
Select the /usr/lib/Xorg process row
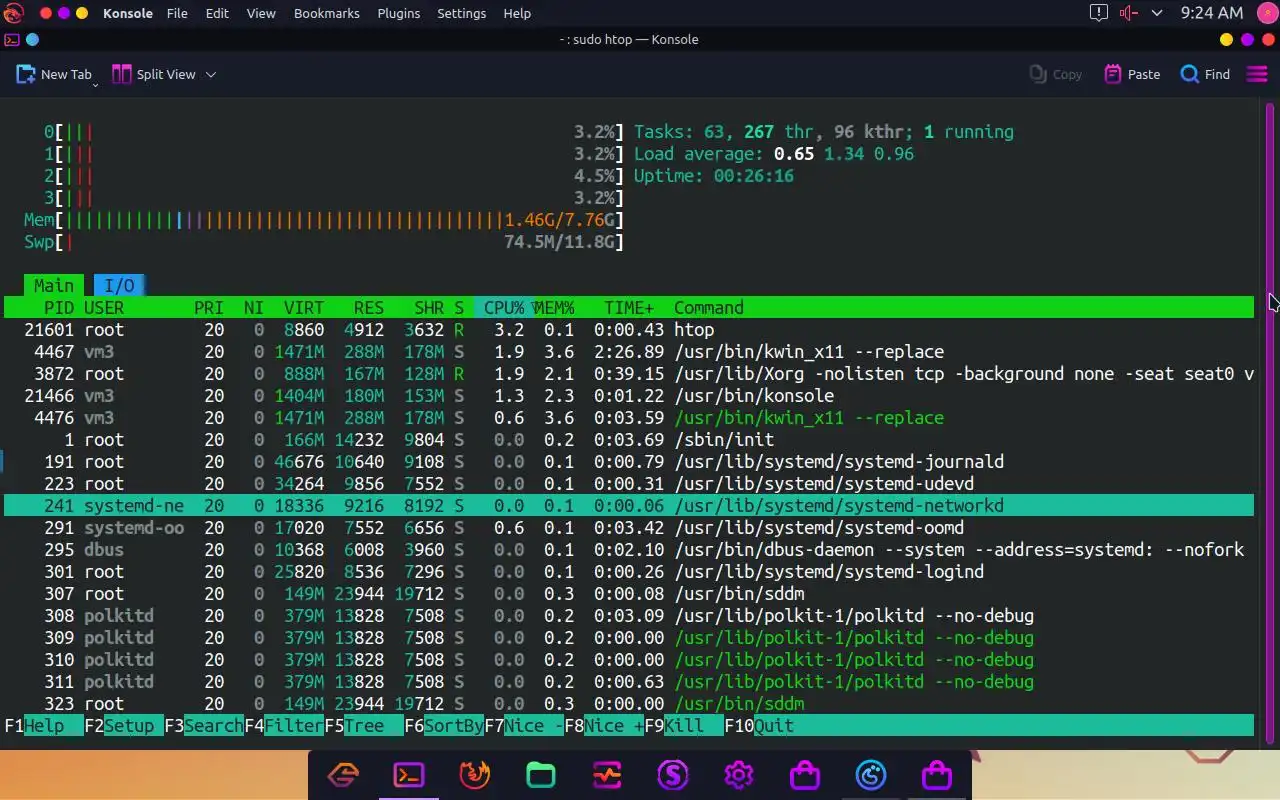(629, 374)
